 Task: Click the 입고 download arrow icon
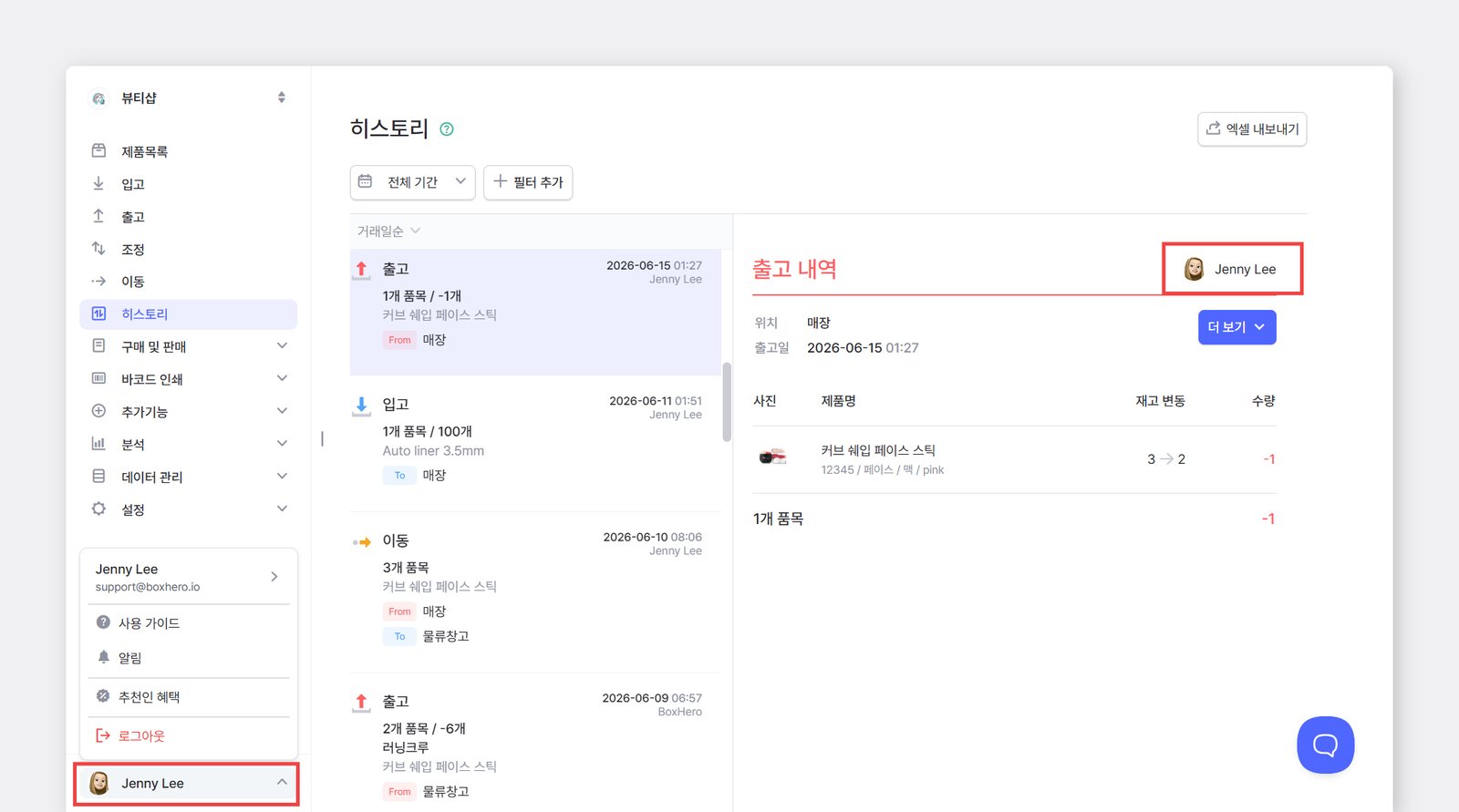[x=98, y=183]
